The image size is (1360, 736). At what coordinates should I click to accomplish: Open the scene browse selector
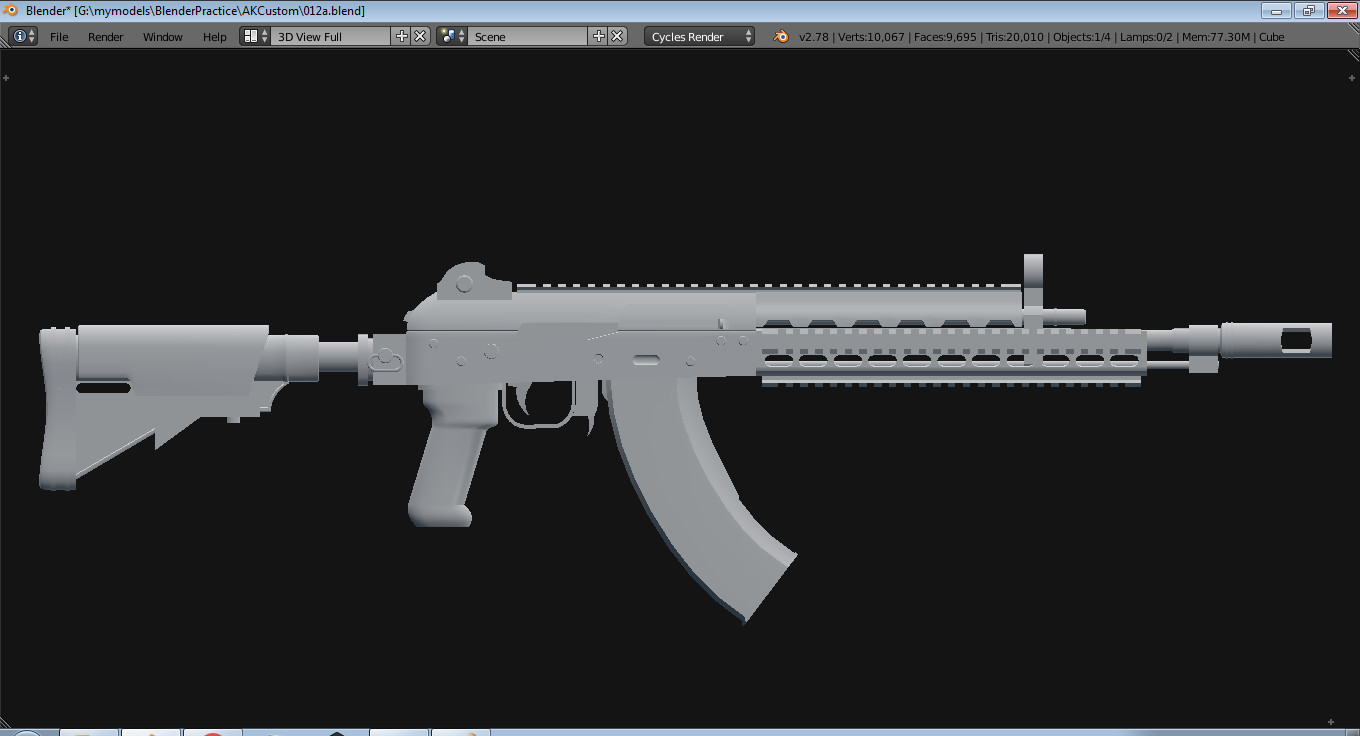click(452, 36)
